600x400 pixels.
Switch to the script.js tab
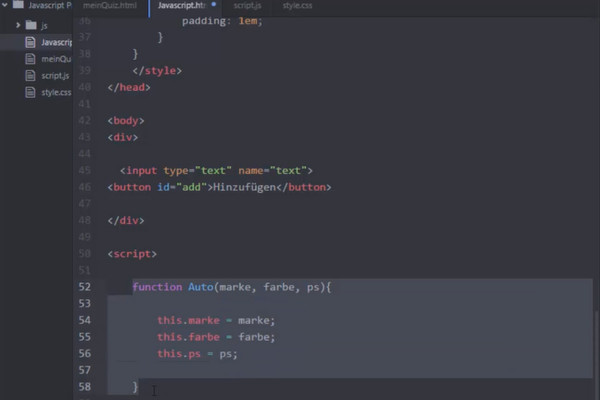[x=247, y=6]
